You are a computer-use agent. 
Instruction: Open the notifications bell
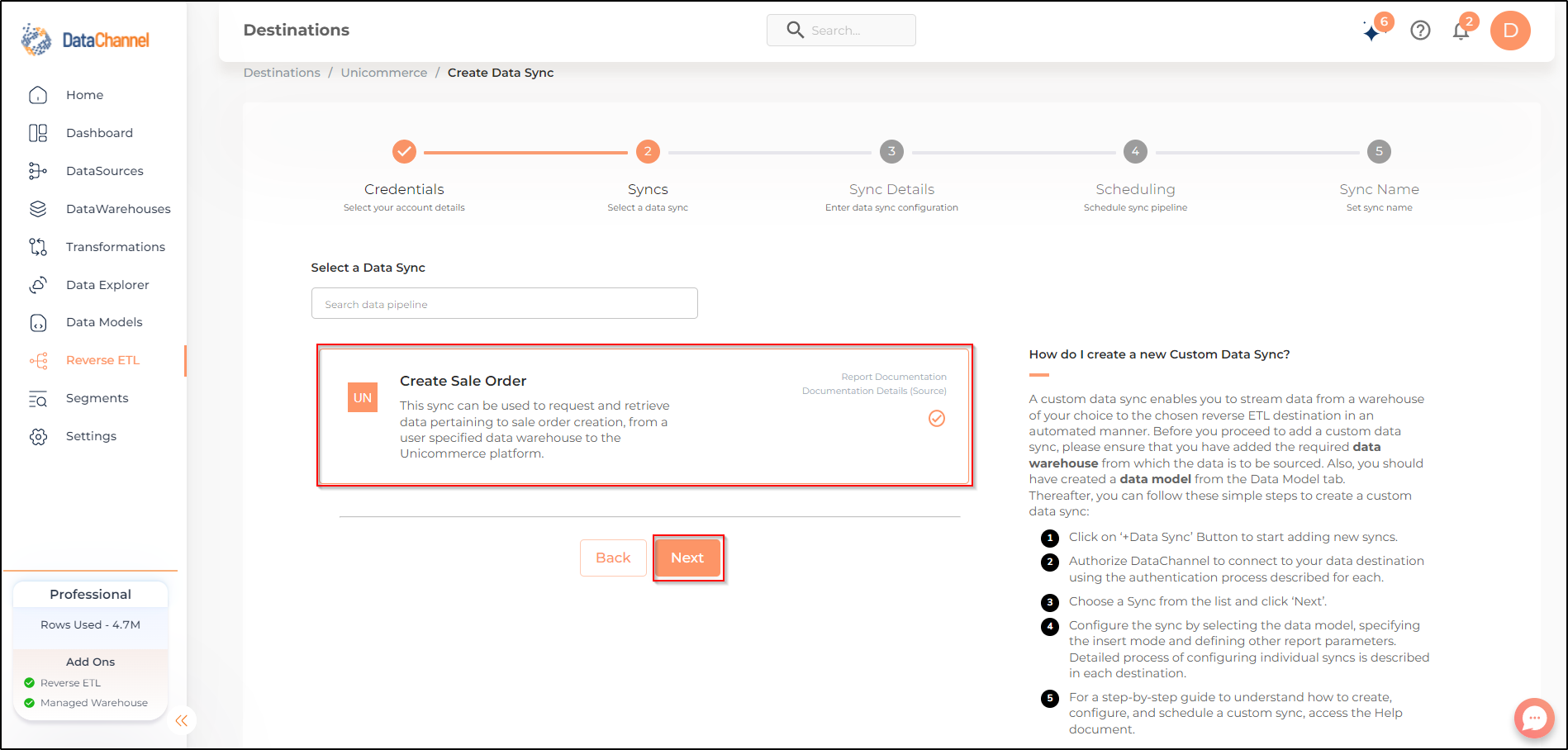click(x=1461, y=31)
